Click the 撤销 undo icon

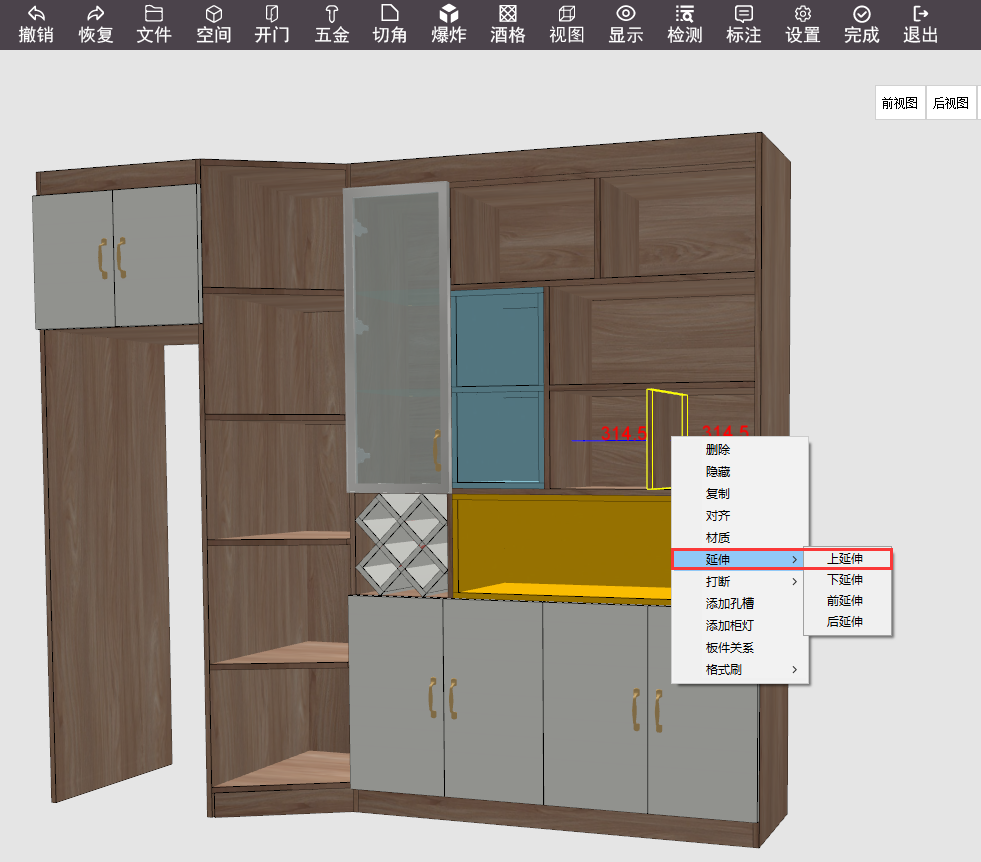[36, 13]
